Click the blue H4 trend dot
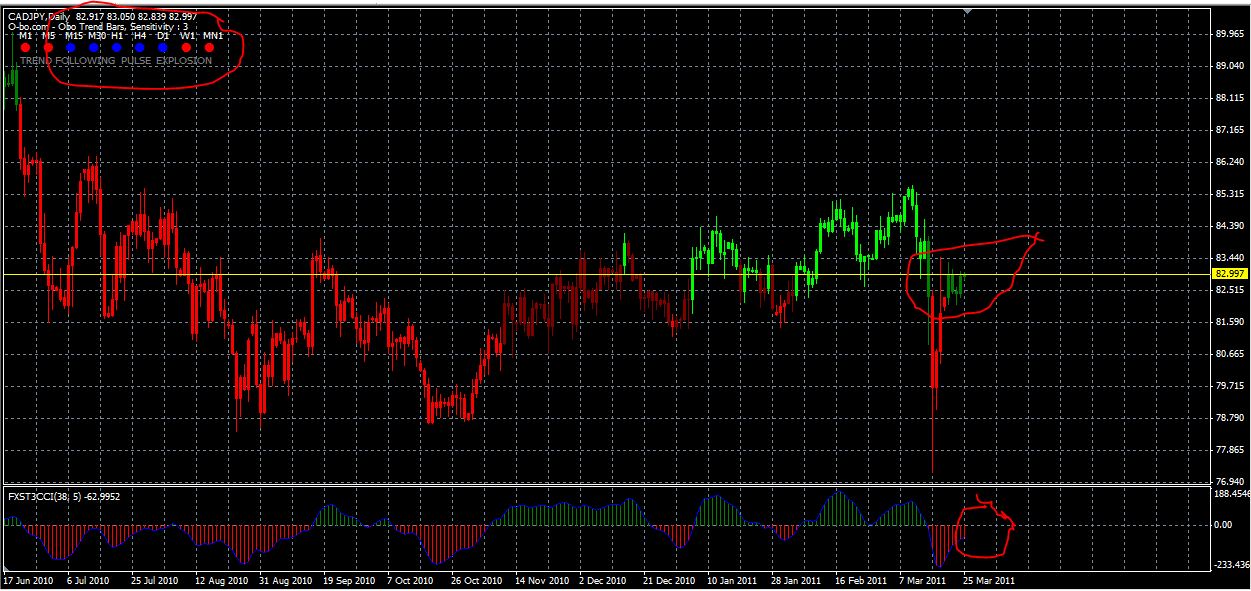The height and width of the screenshot is (591, 1251). coord(140,47)
